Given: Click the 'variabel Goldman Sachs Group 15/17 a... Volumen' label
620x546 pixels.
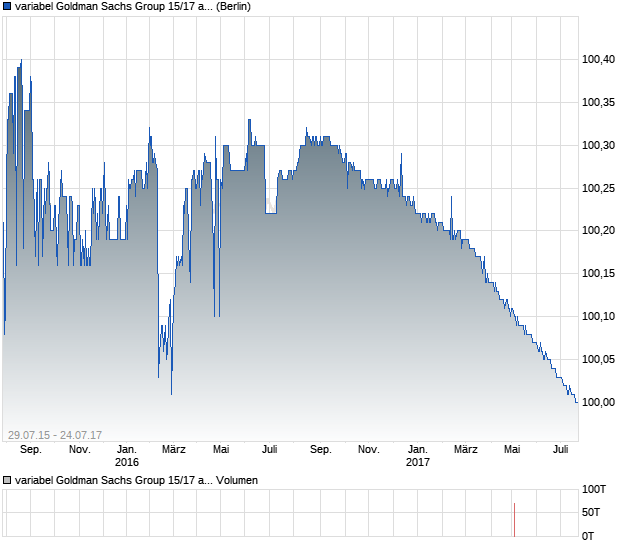Looking at the screenshot, I should pyautogui.click(x=136, y=480).
